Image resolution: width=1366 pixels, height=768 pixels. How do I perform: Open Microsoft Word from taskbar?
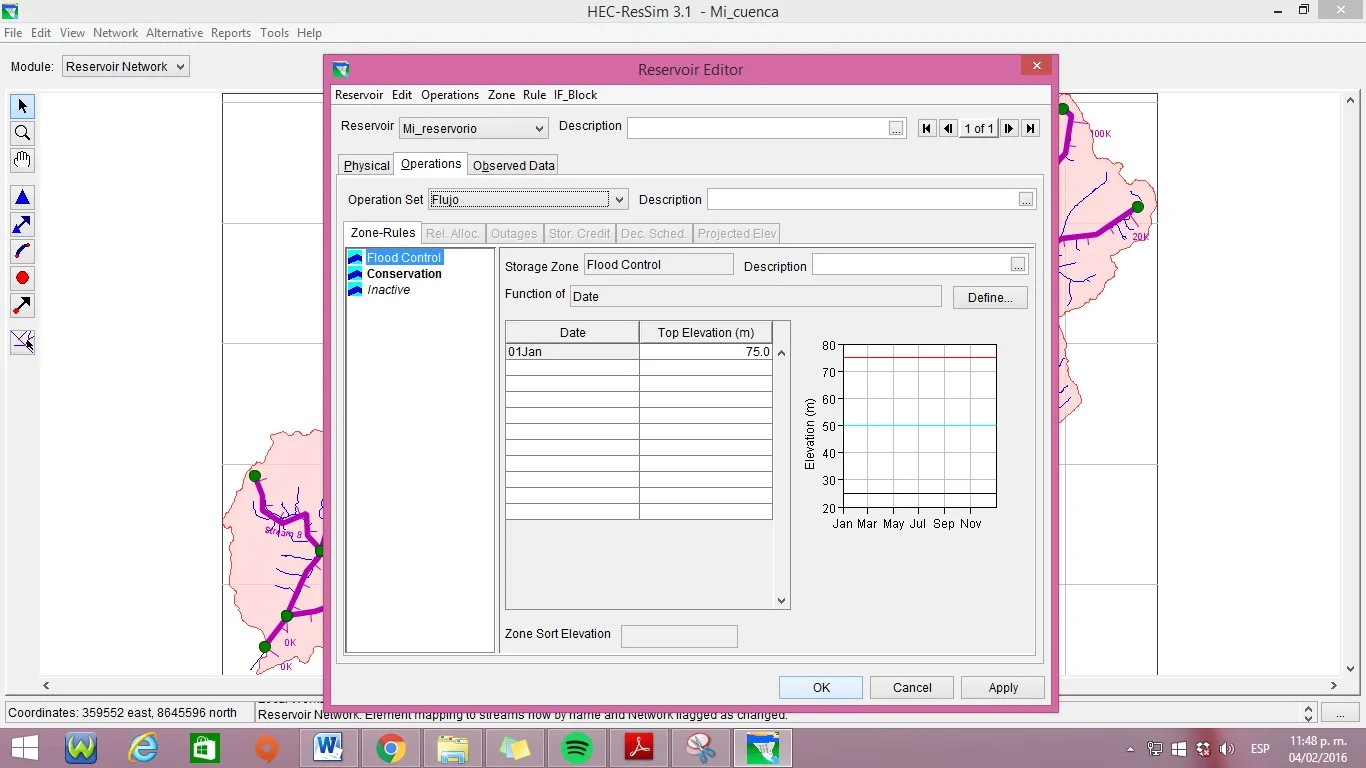(x=328, y=748)
